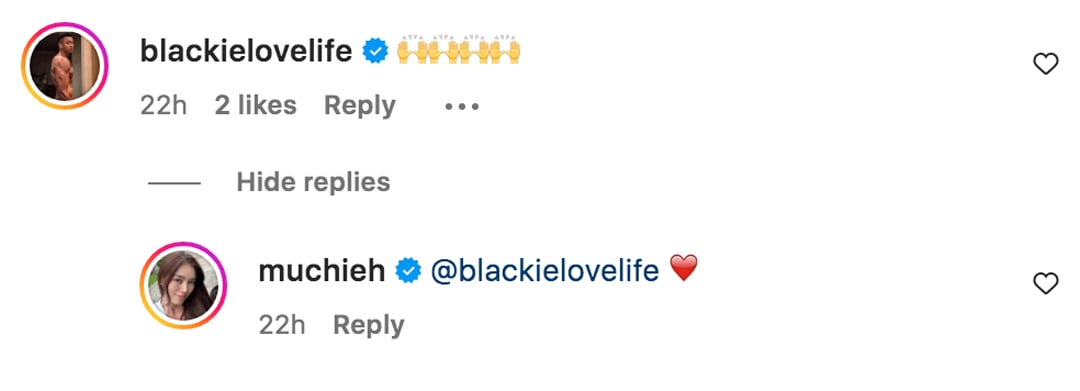The image size is (1080, 391).
Task: Open the muchieh username profile link
Action: pyautogui.click(x=322, y=271)
